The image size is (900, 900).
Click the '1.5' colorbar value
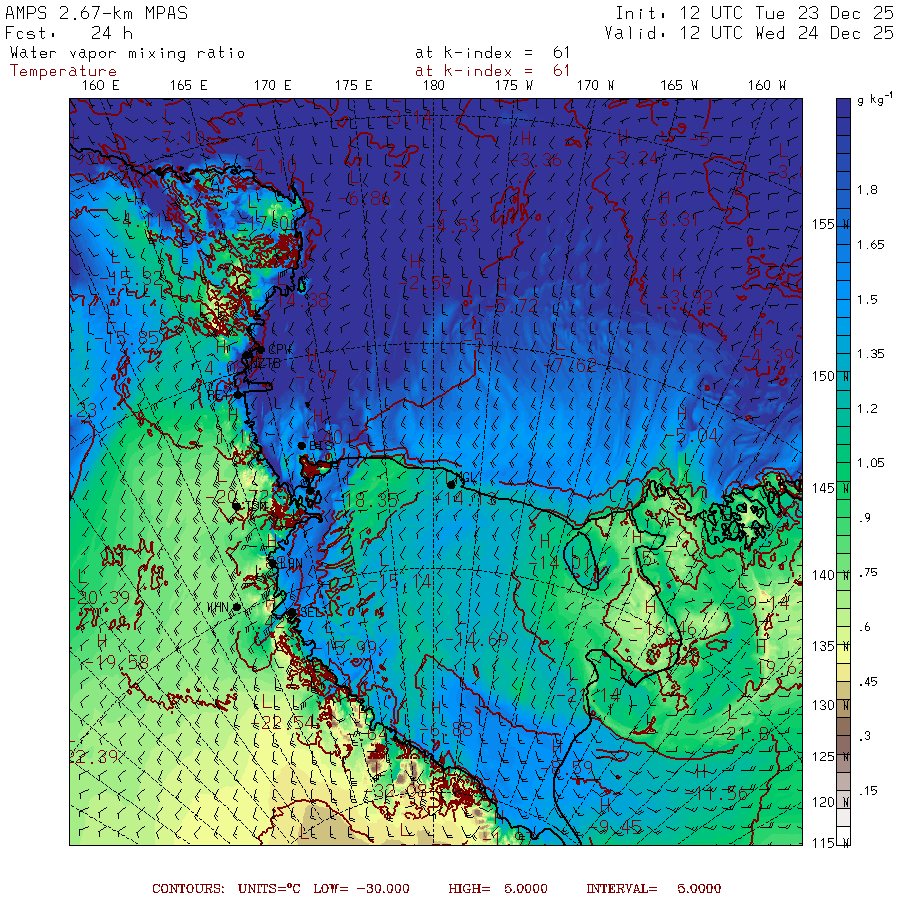click(x=867, y=300)
